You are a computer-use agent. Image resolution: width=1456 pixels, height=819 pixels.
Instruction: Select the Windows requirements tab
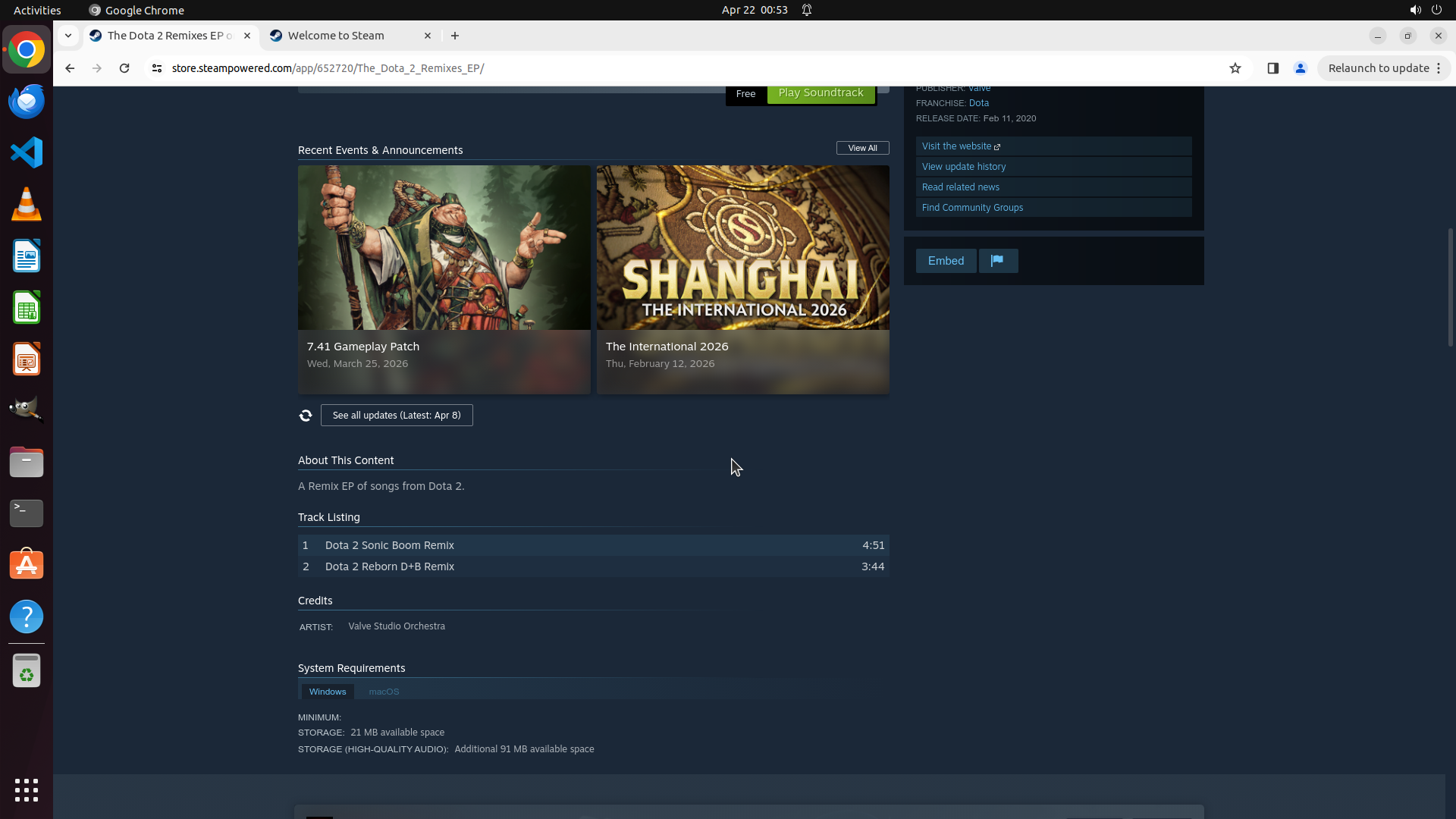[x=328, y=692]
